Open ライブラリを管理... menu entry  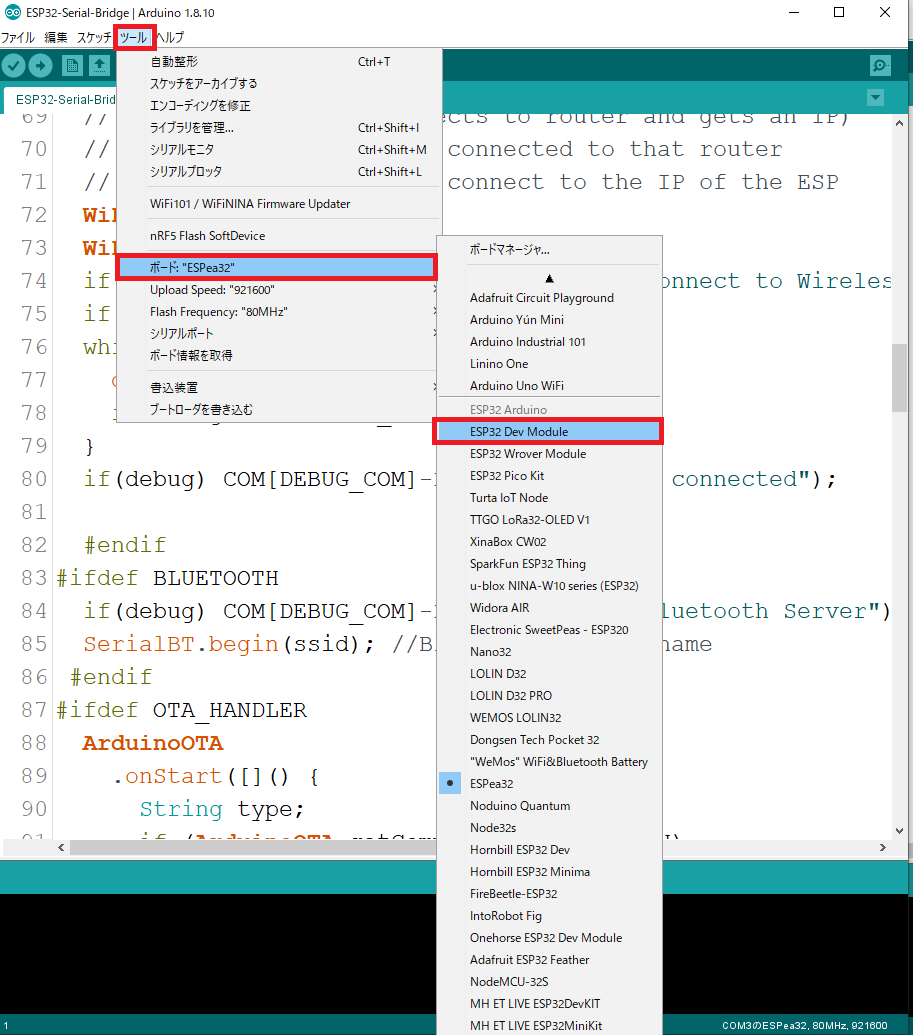279,127
